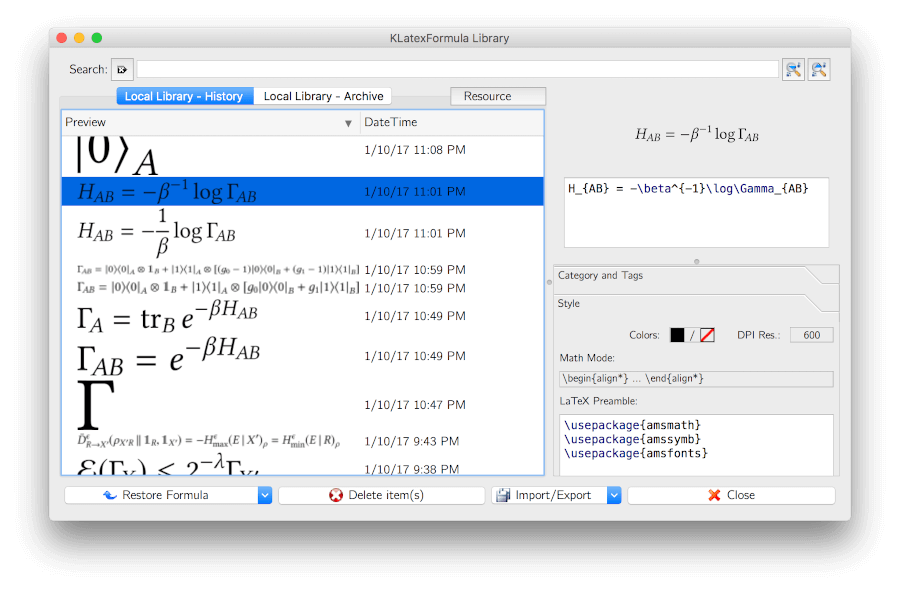
Task: Open the Import/Export dropdown arrow
Action: tap(614, 495)
